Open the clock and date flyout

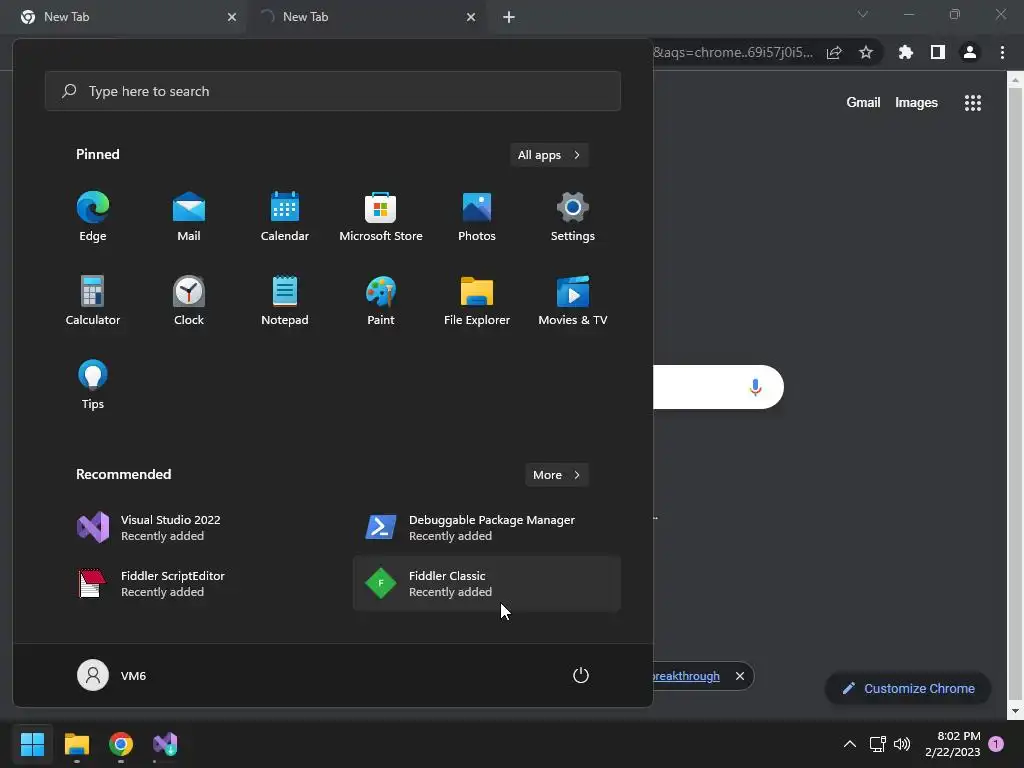(953, 744)
